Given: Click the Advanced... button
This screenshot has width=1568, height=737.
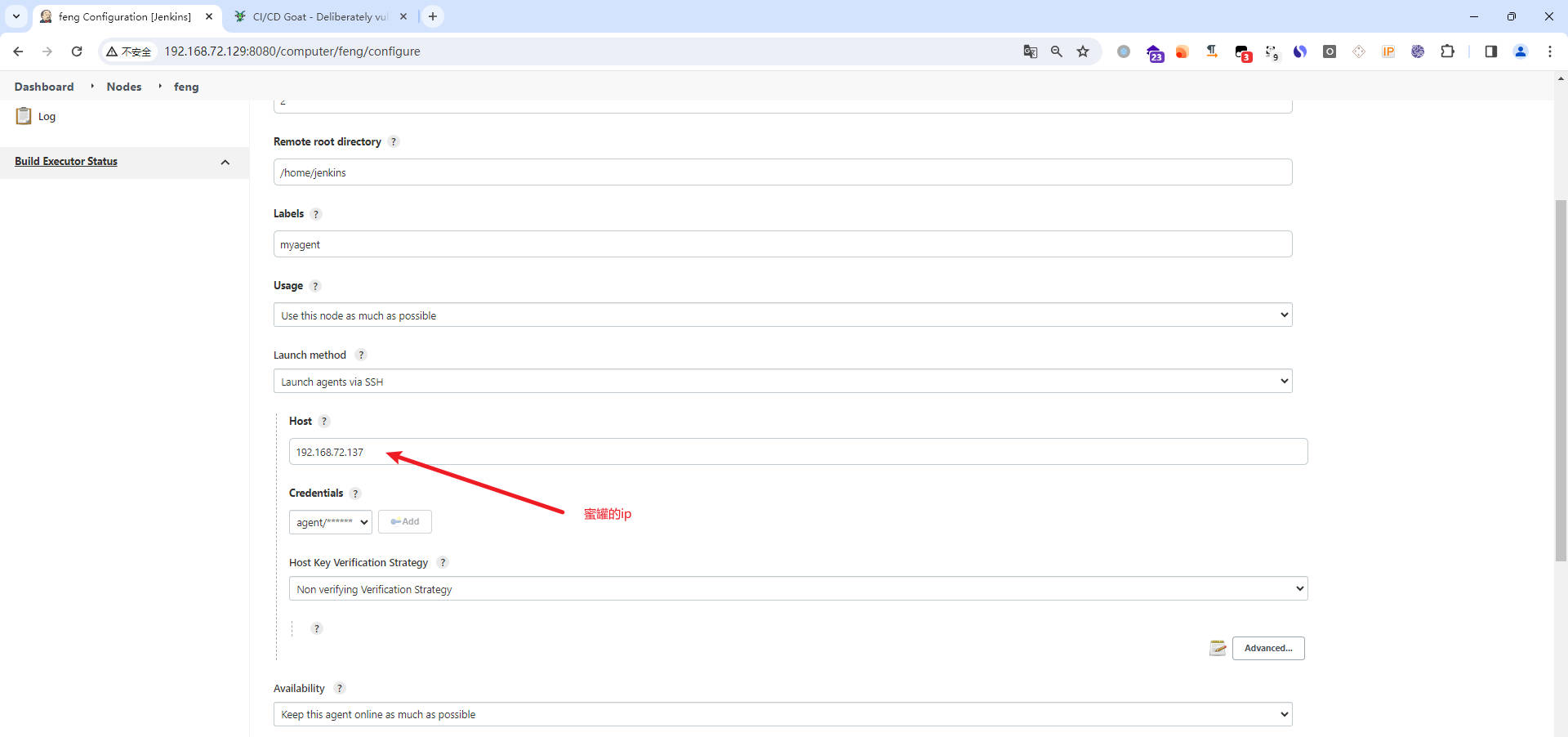Looking at the screenshot, I should click(x=1268, y=648).
